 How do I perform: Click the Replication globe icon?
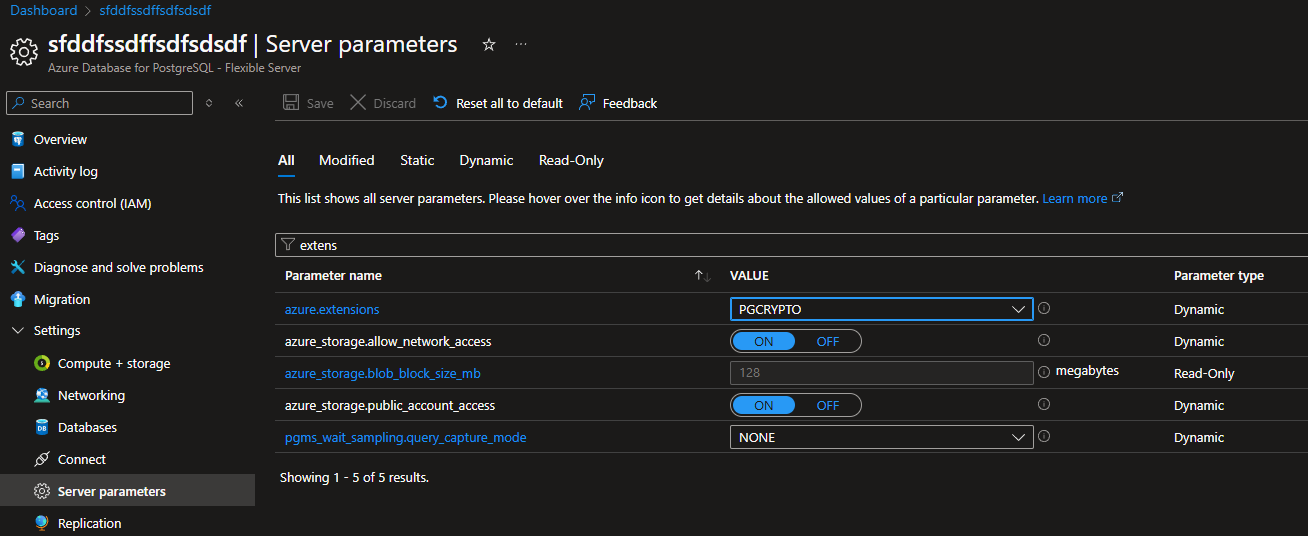(42, 523)
